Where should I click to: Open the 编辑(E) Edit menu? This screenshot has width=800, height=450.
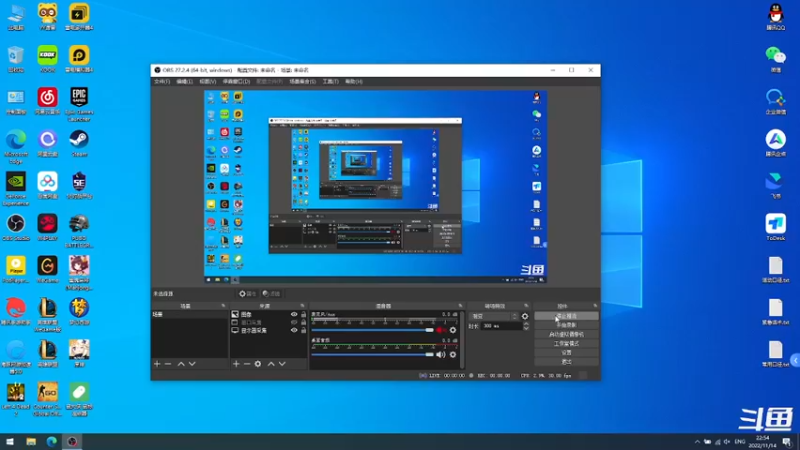tap(185, 82)
